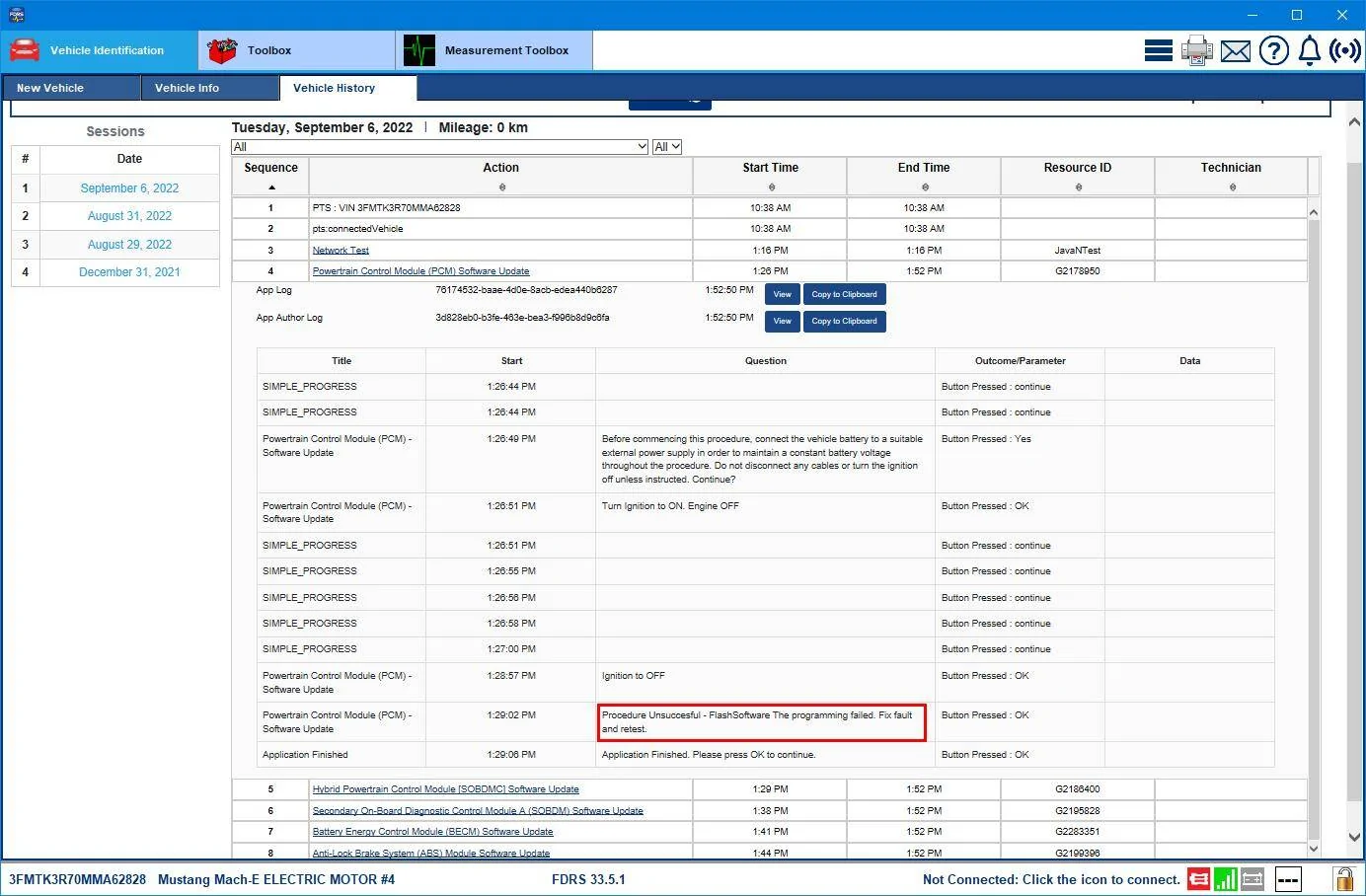Viewport: 1366px width, 896px height.
Task: Copy the App Log to clipboard
Action: [x=844, y=294]
